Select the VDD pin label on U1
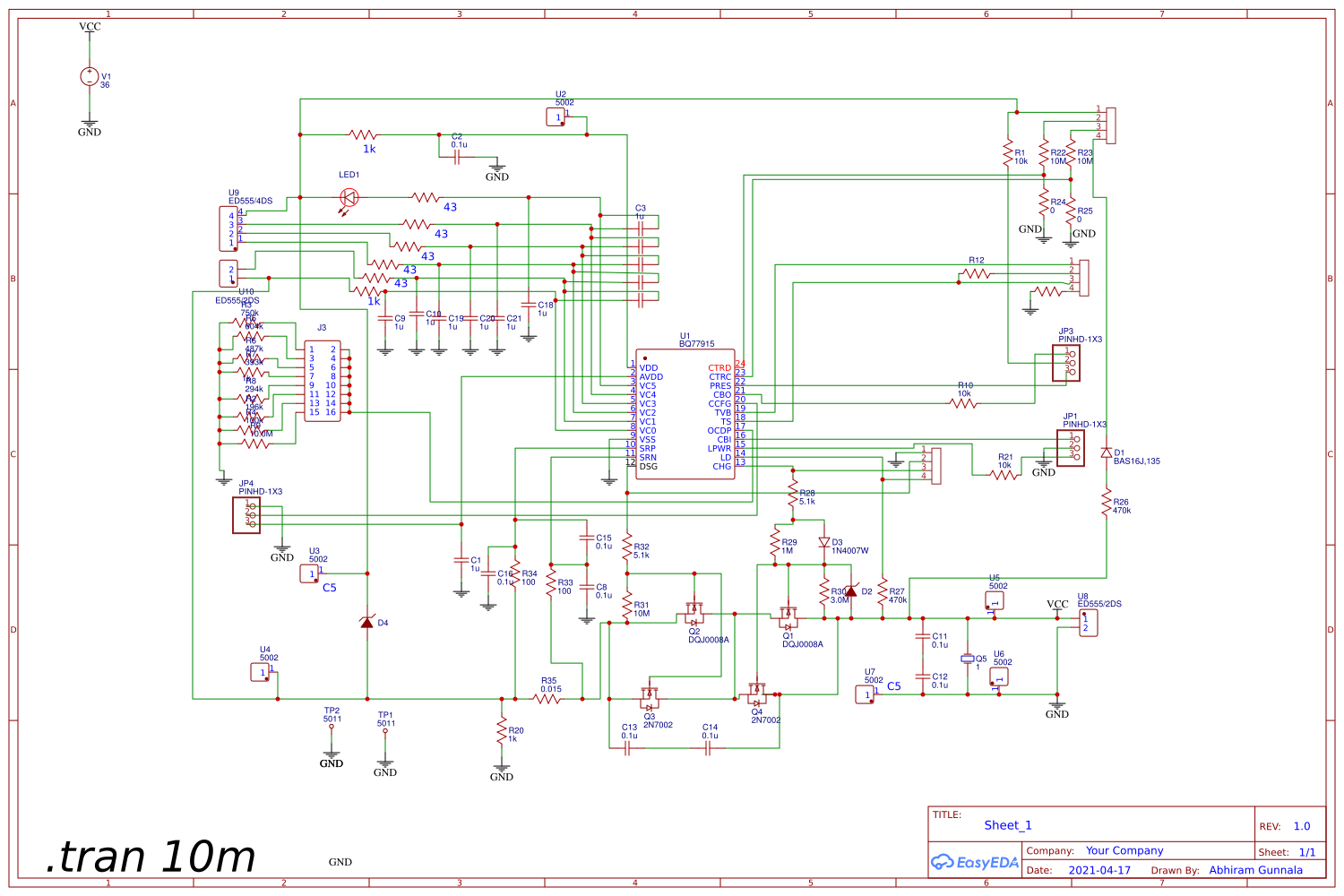The height and width of the screenshot is (896, 1344). click(x=649, y=367)
